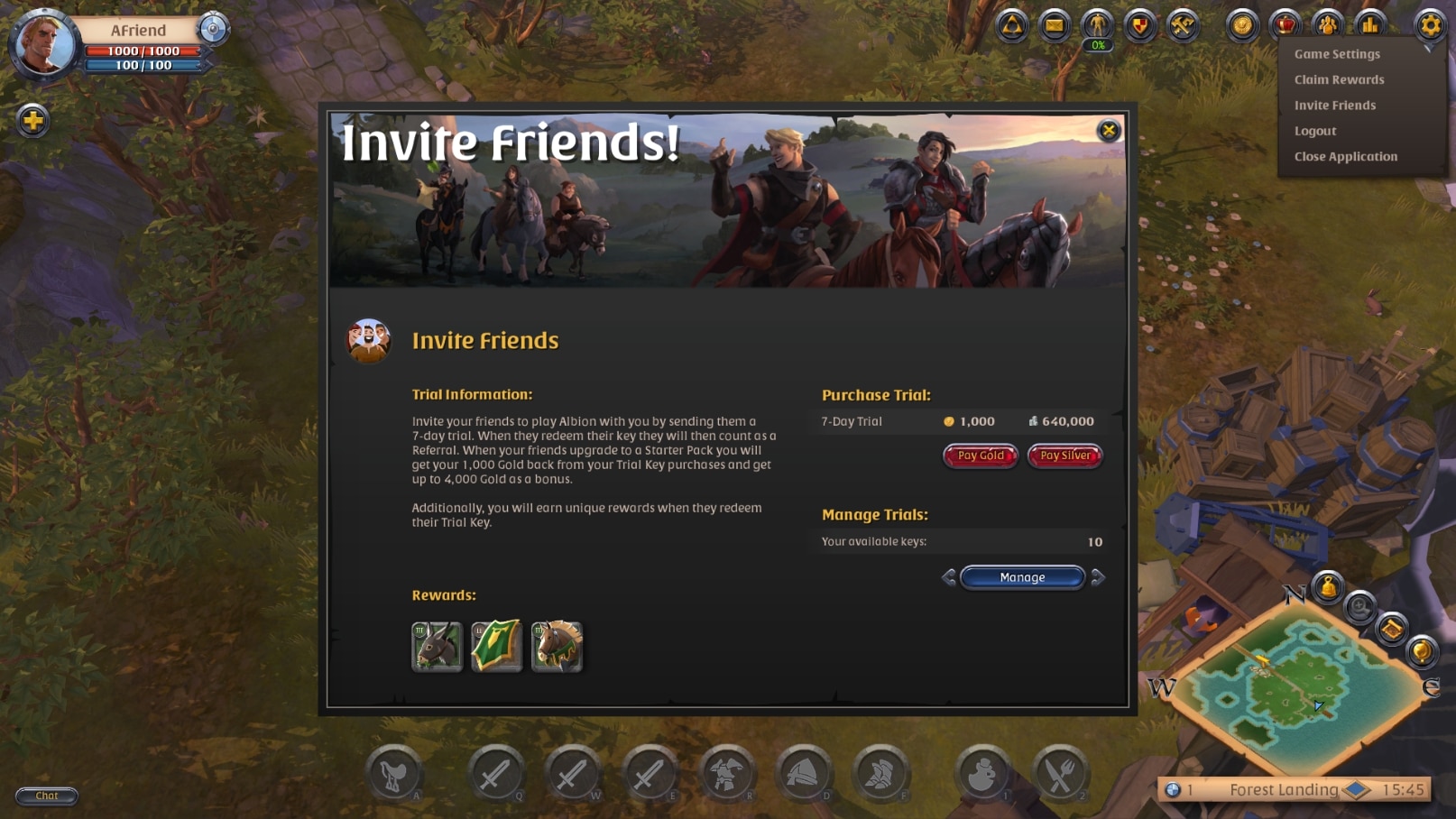Open the Manage trial keys button

[x=1022, y=577]
